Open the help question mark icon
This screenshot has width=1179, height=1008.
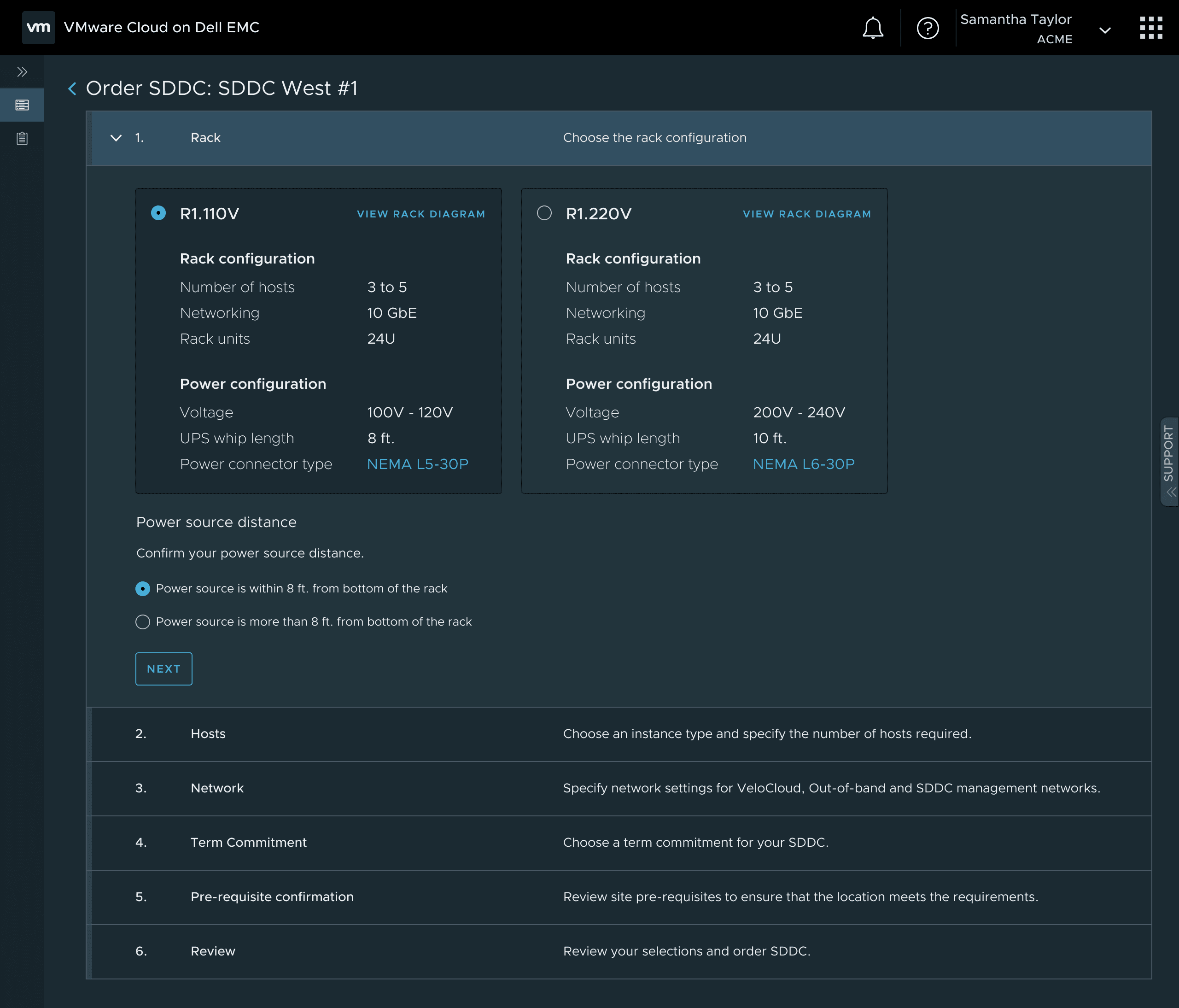point(928,28)
